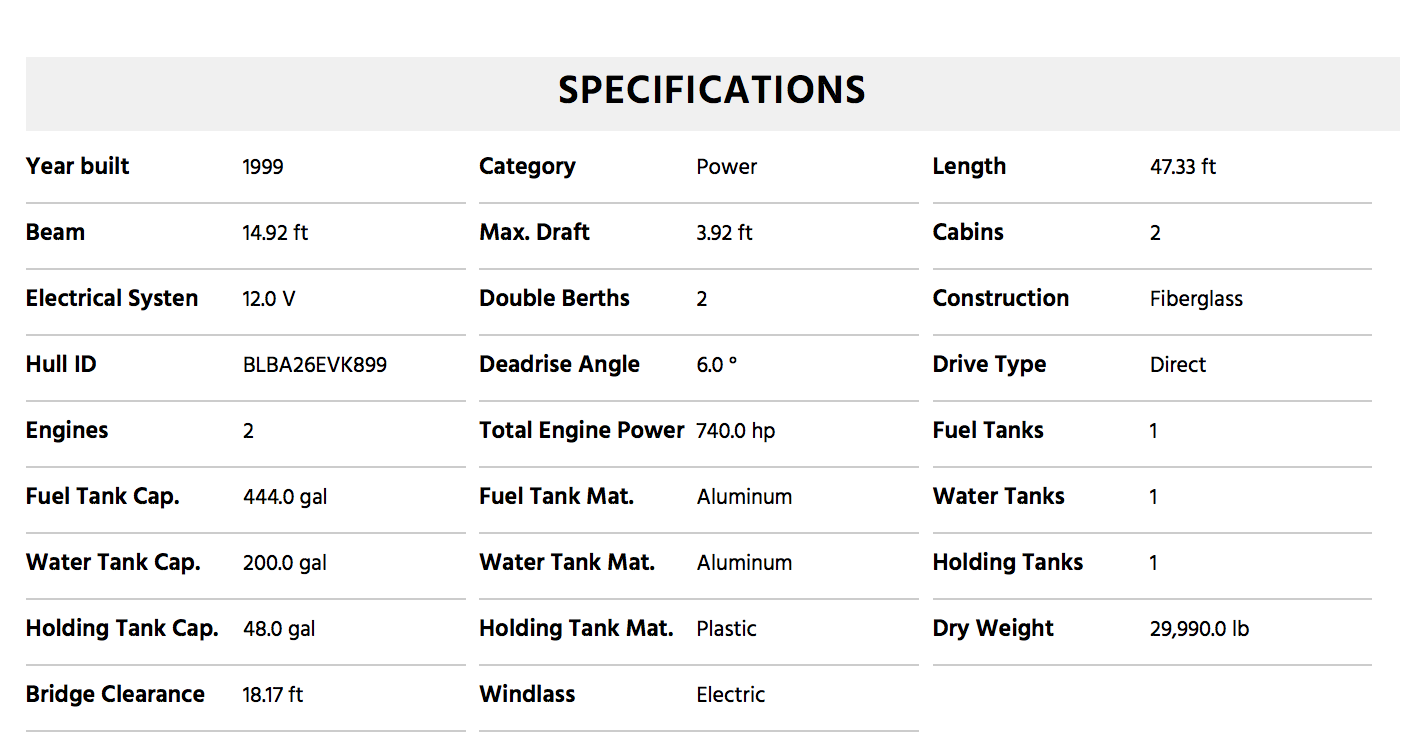The image size is (1426, 754).
Task: Click the Water Tank Cap. 200.0 gal value
Action: pyautogui.click(x=285, y=563)
